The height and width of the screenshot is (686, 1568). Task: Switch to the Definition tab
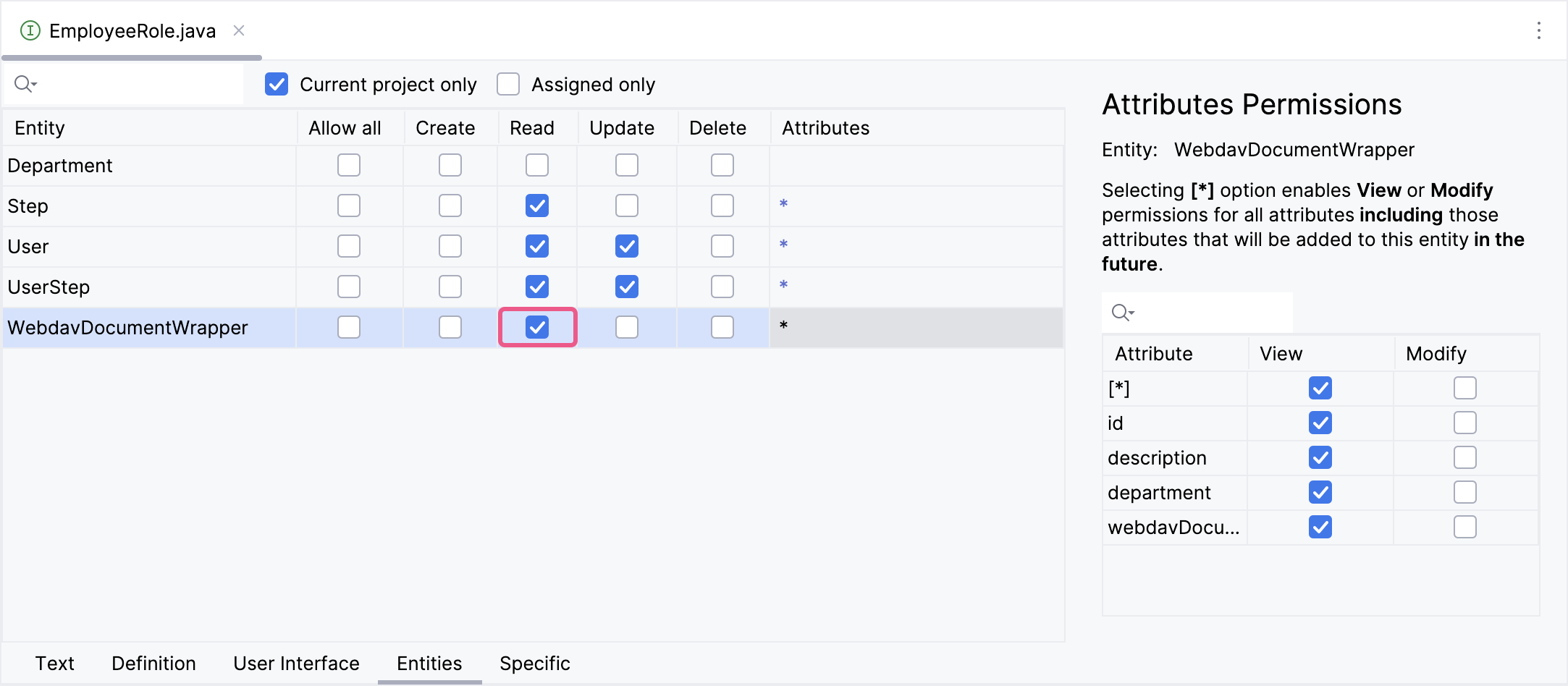[153, 663]
